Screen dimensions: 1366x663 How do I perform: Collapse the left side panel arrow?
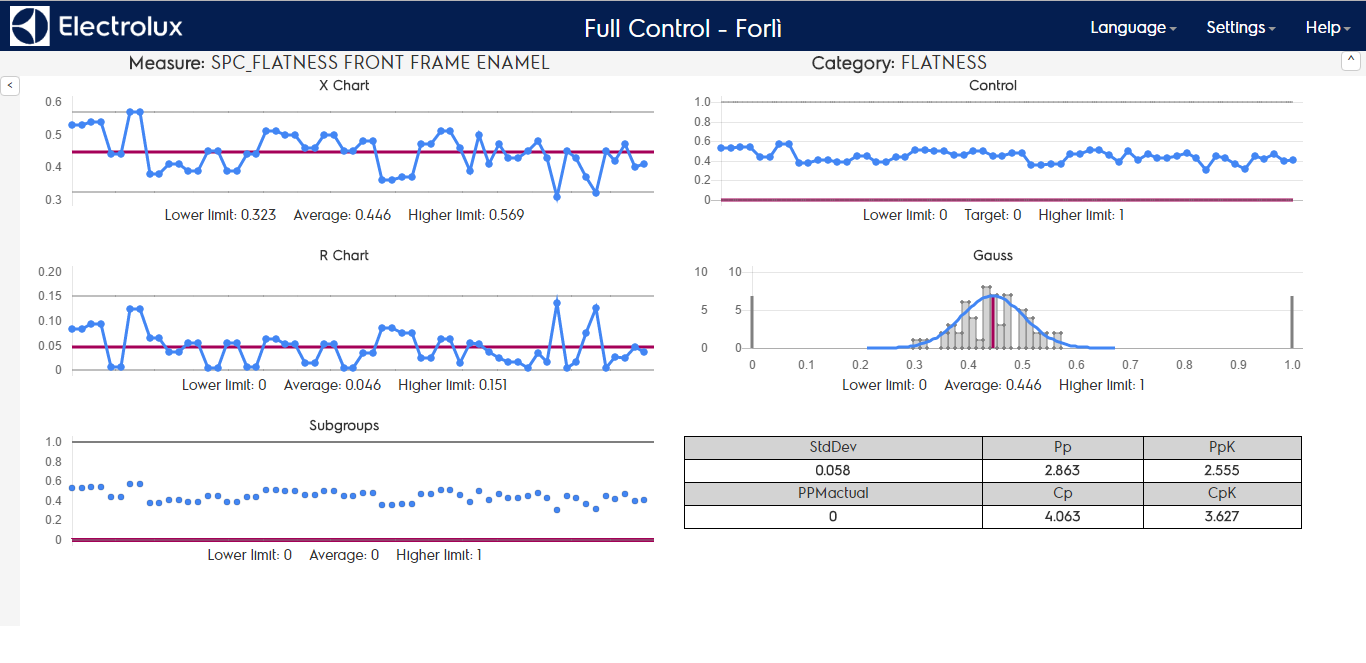click(x=9, y=86)
